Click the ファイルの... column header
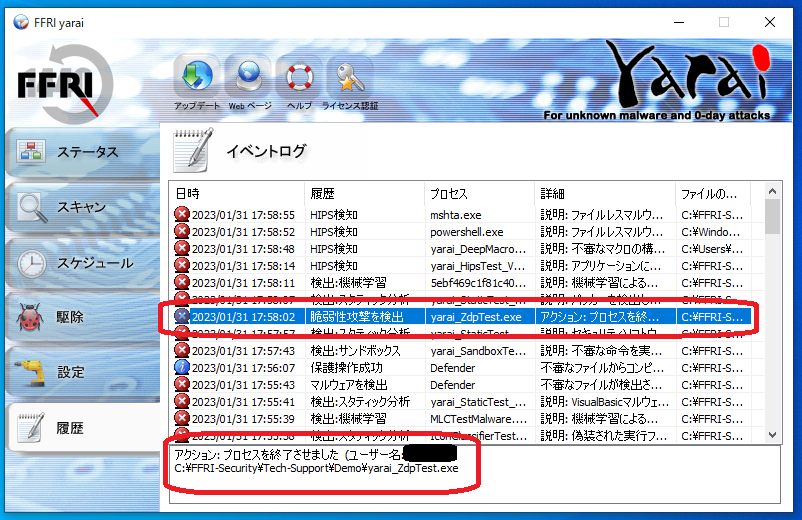The height and width of the screenshot is (520, 802). [713, 194]
